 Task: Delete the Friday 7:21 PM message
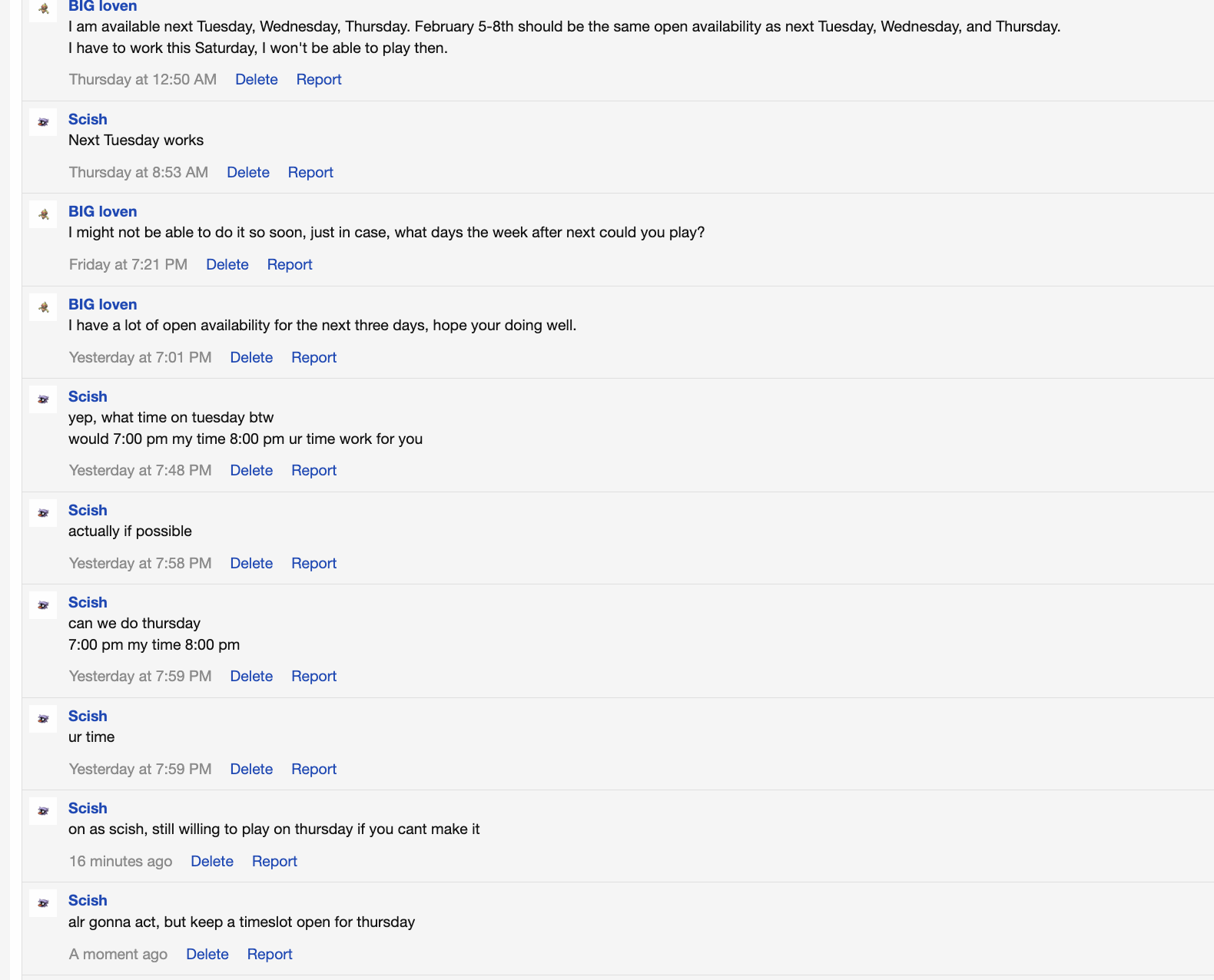coord(227,265)
